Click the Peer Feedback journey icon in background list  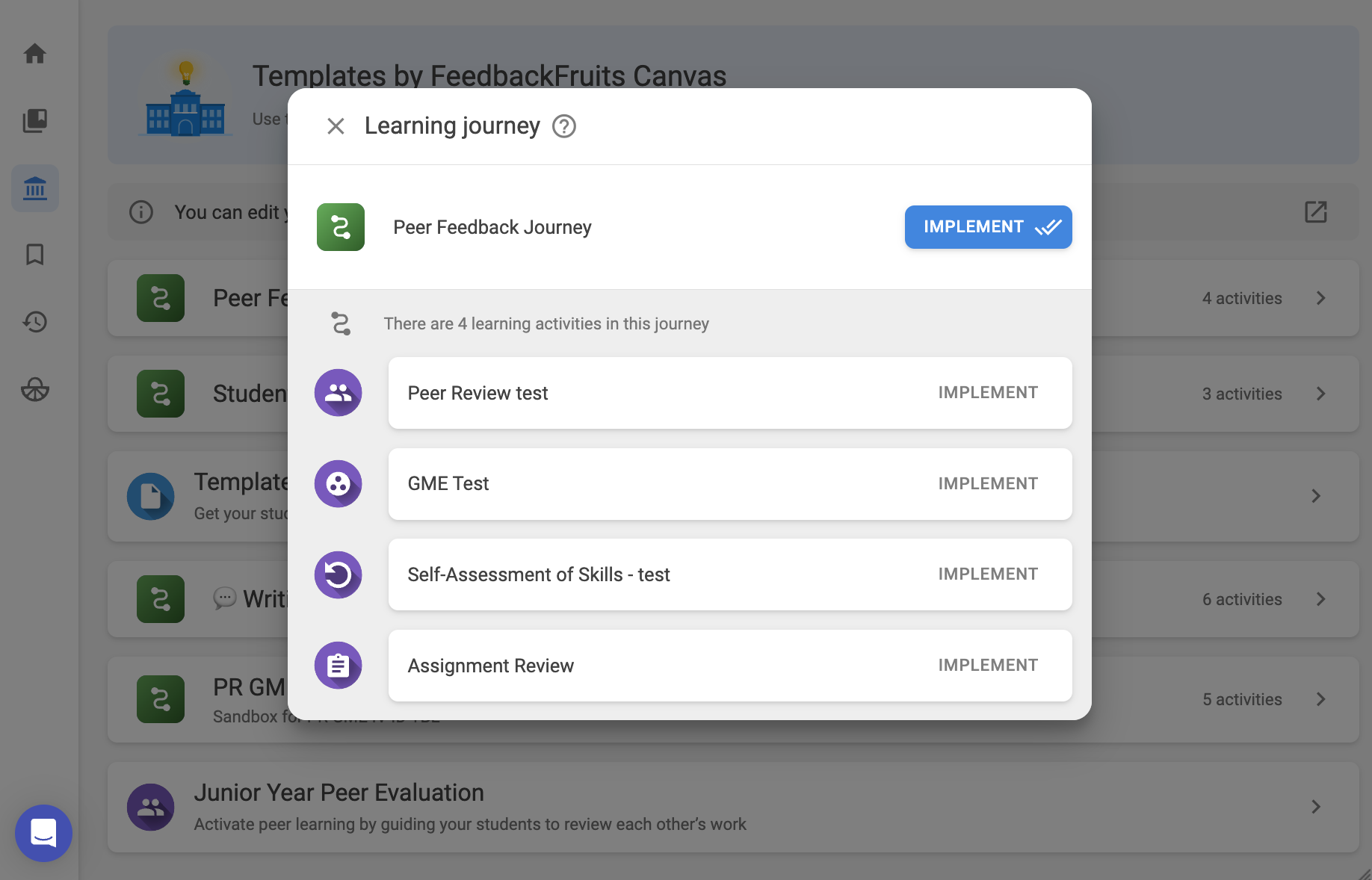coord(161,298)
